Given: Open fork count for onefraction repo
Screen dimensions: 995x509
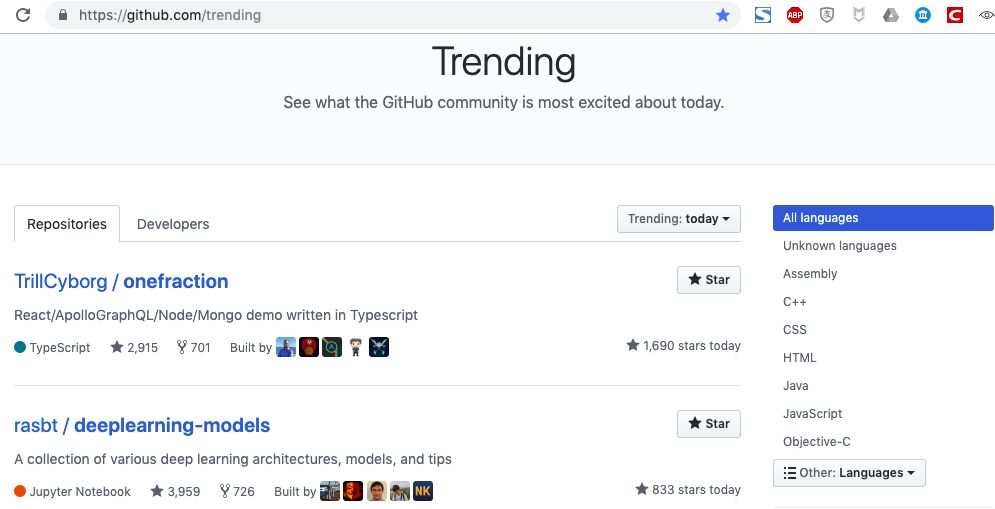Looking at the screenshot, I should pos(193,347).
